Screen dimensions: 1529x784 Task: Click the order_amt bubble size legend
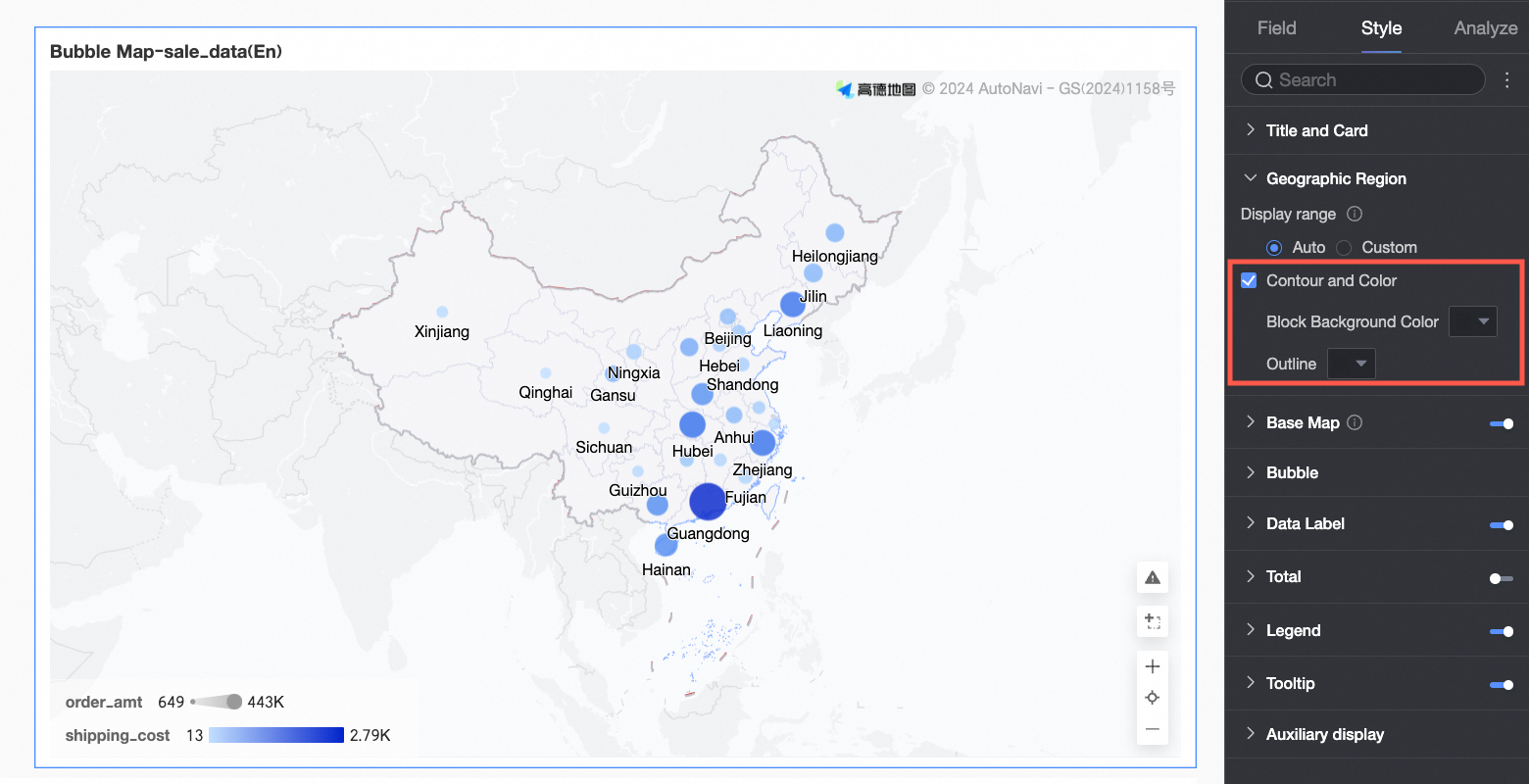217,702
